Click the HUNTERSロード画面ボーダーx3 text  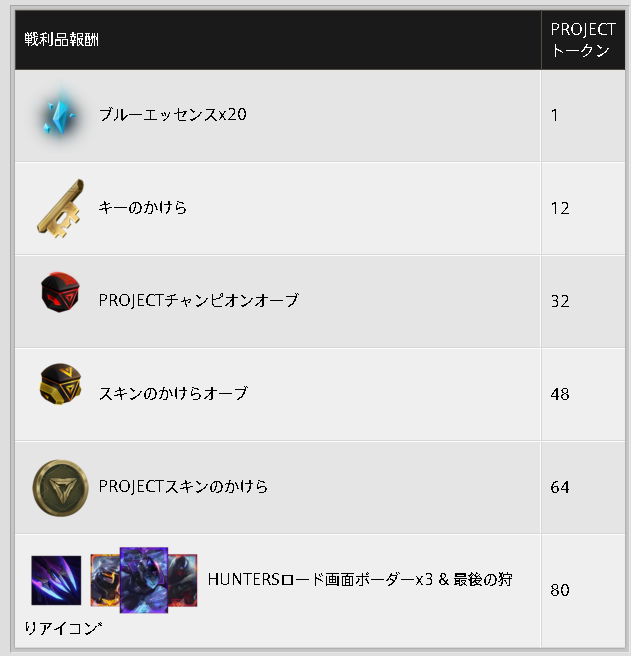[x=320, y=579]
